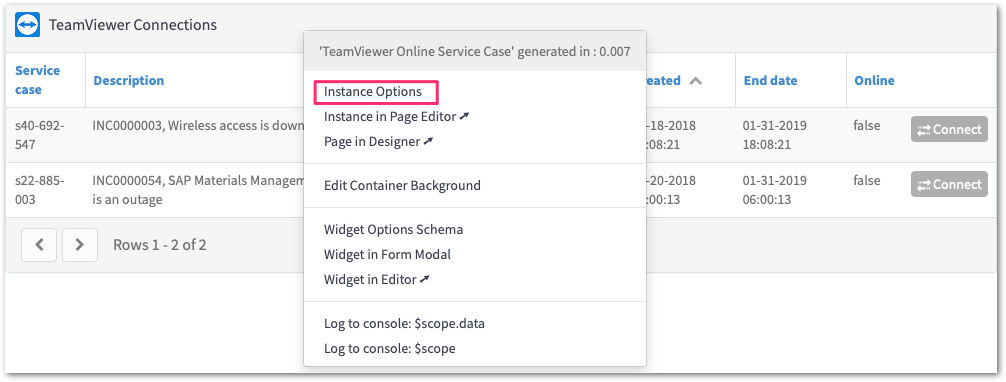Viewport: 1006px width, 382px height.
Task: Connect to service case s40-692-547
Action: pyautogui.click(x=949, y=129)
